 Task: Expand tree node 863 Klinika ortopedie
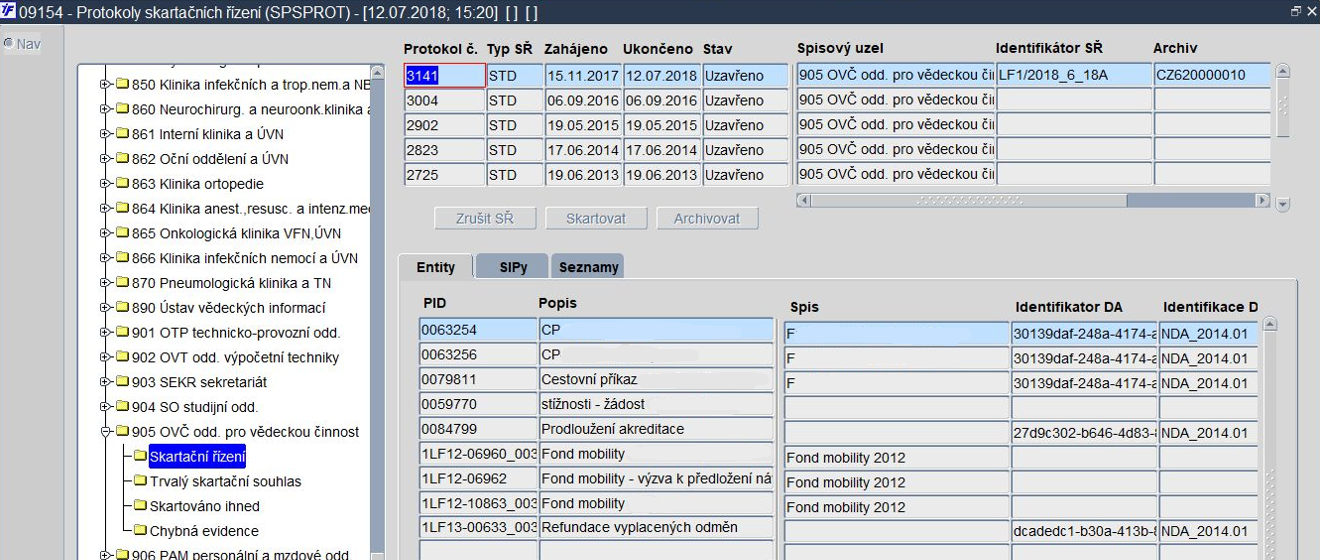click(x=105, y=184)
